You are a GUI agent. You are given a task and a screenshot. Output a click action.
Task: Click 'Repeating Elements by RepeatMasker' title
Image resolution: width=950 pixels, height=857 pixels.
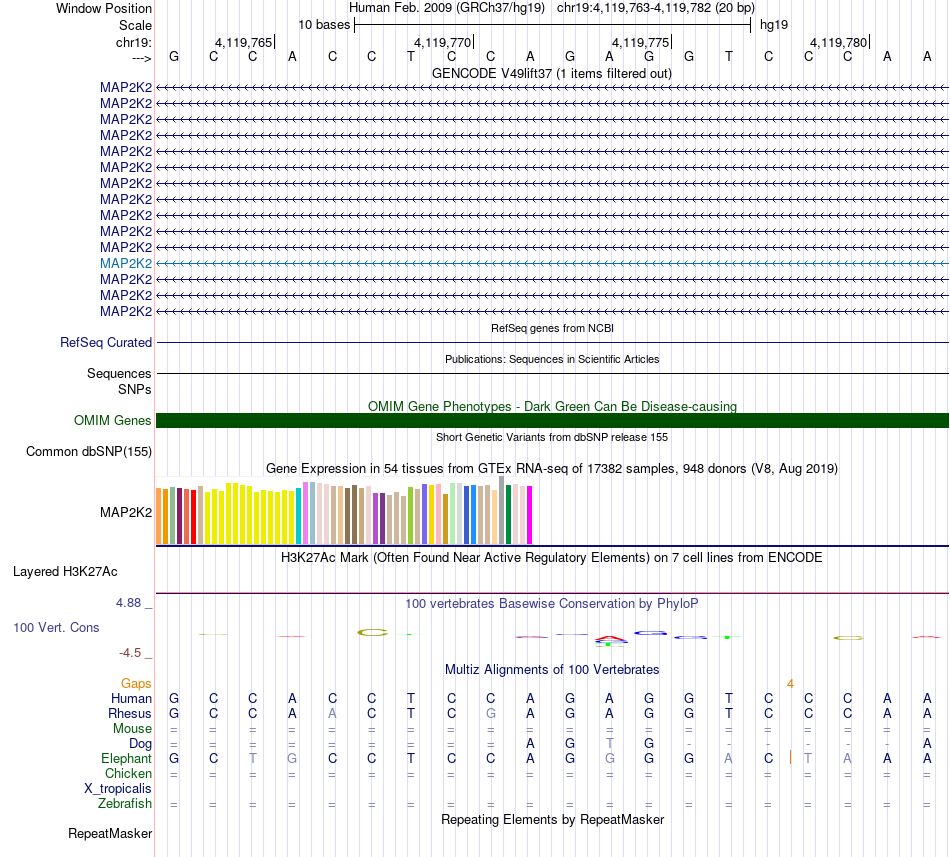tap(552, 820)
